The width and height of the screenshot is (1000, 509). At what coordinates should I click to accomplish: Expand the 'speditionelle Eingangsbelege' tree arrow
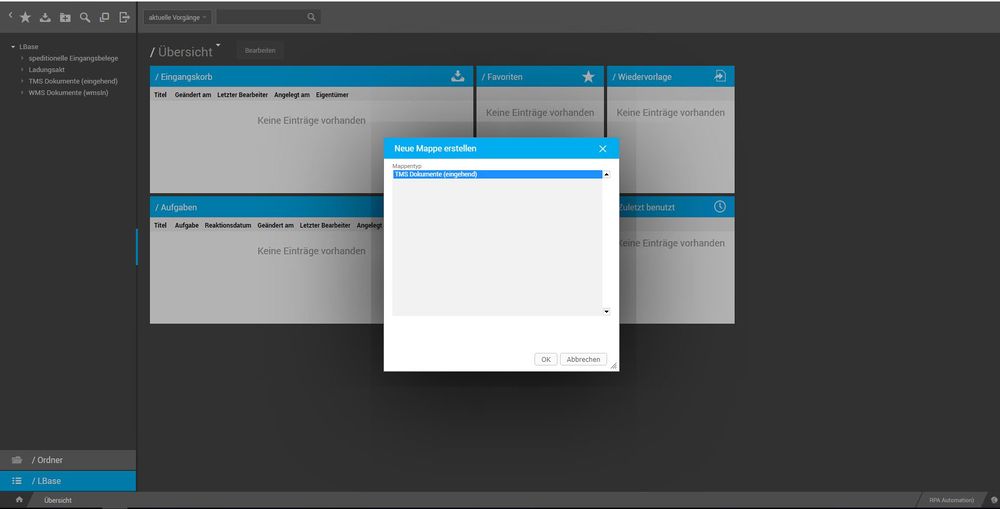pyautogui.click(x=22, y=58)
